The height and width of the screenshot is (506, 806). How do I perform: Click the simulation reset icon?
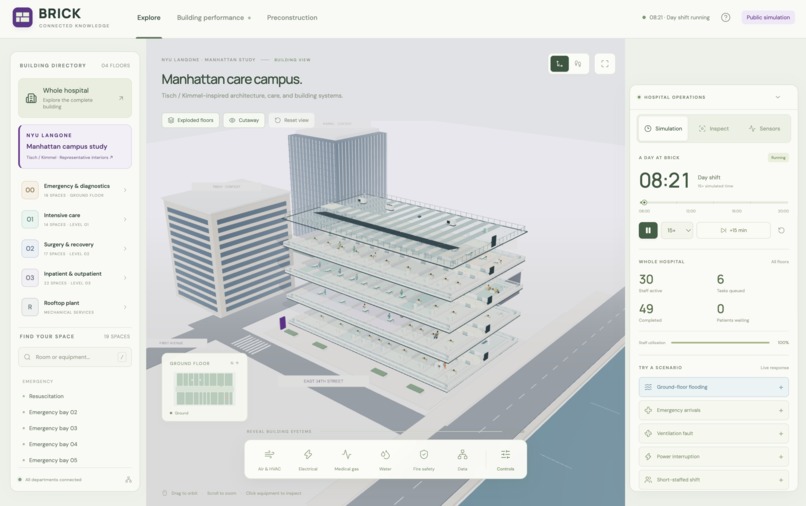[781, 230]
